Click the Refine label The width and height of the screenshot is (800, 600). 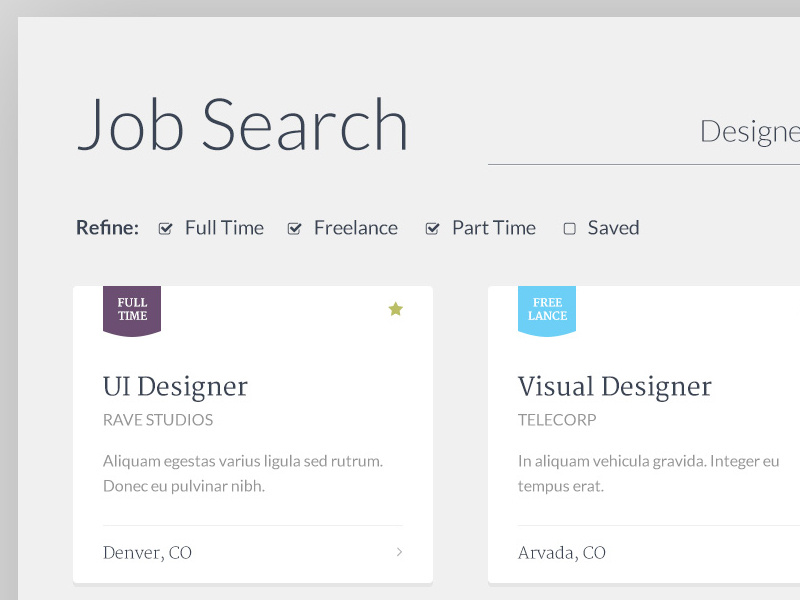108,228
